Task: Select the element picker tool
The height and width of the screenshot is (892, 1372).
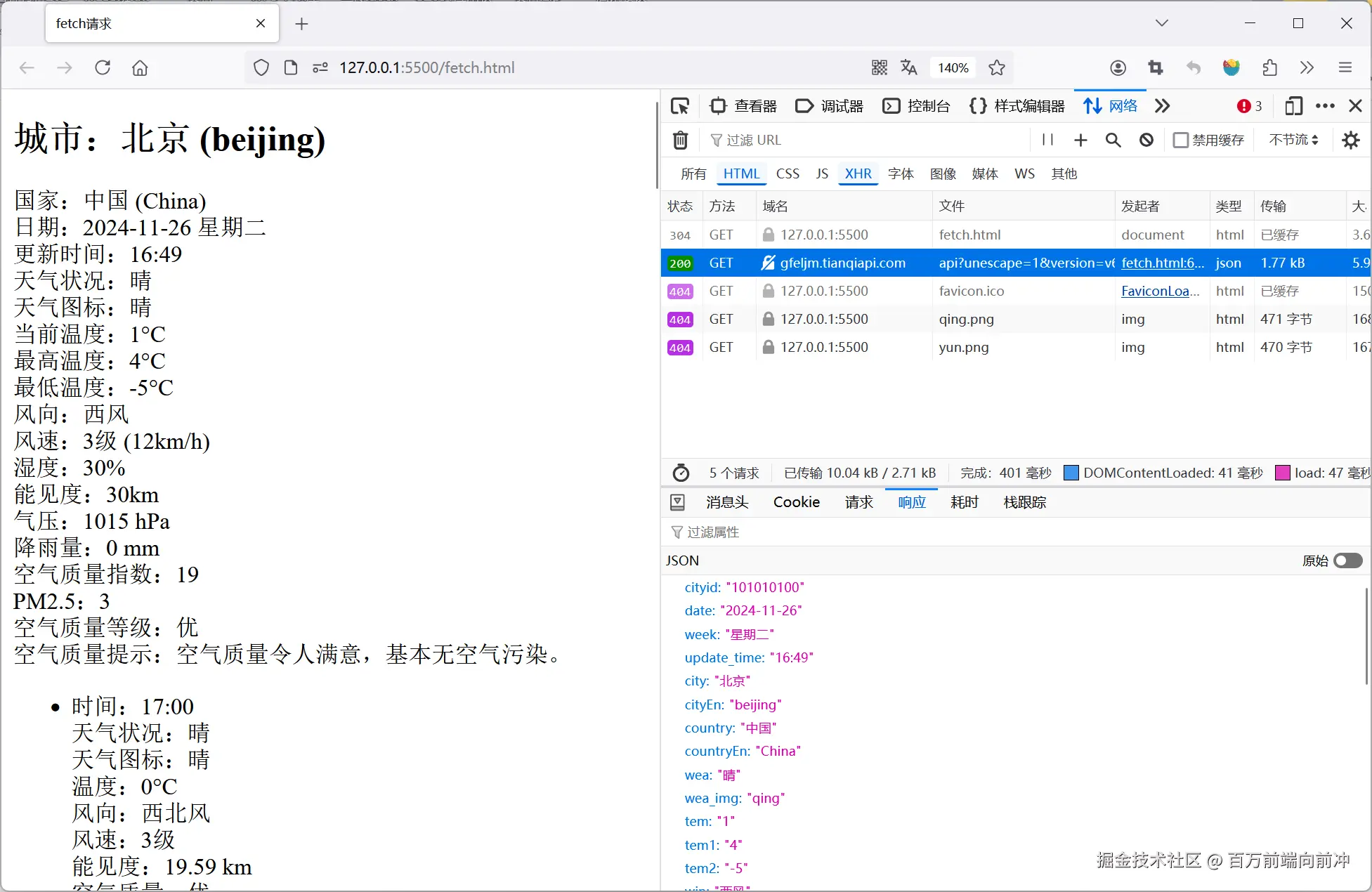Action: tap(679, 105)
